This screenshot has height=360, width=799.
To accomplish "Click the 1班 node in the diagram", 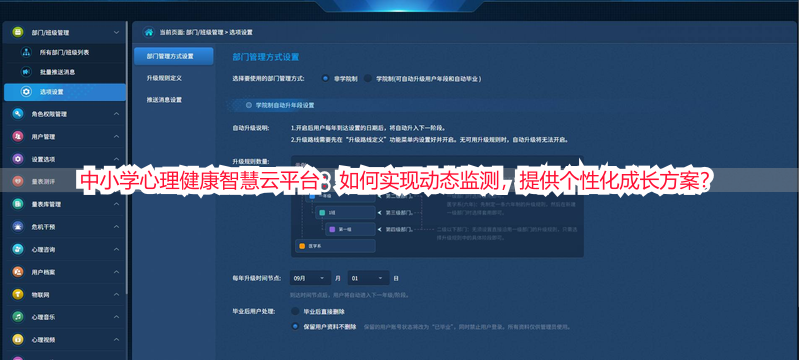I will (344, 212).
